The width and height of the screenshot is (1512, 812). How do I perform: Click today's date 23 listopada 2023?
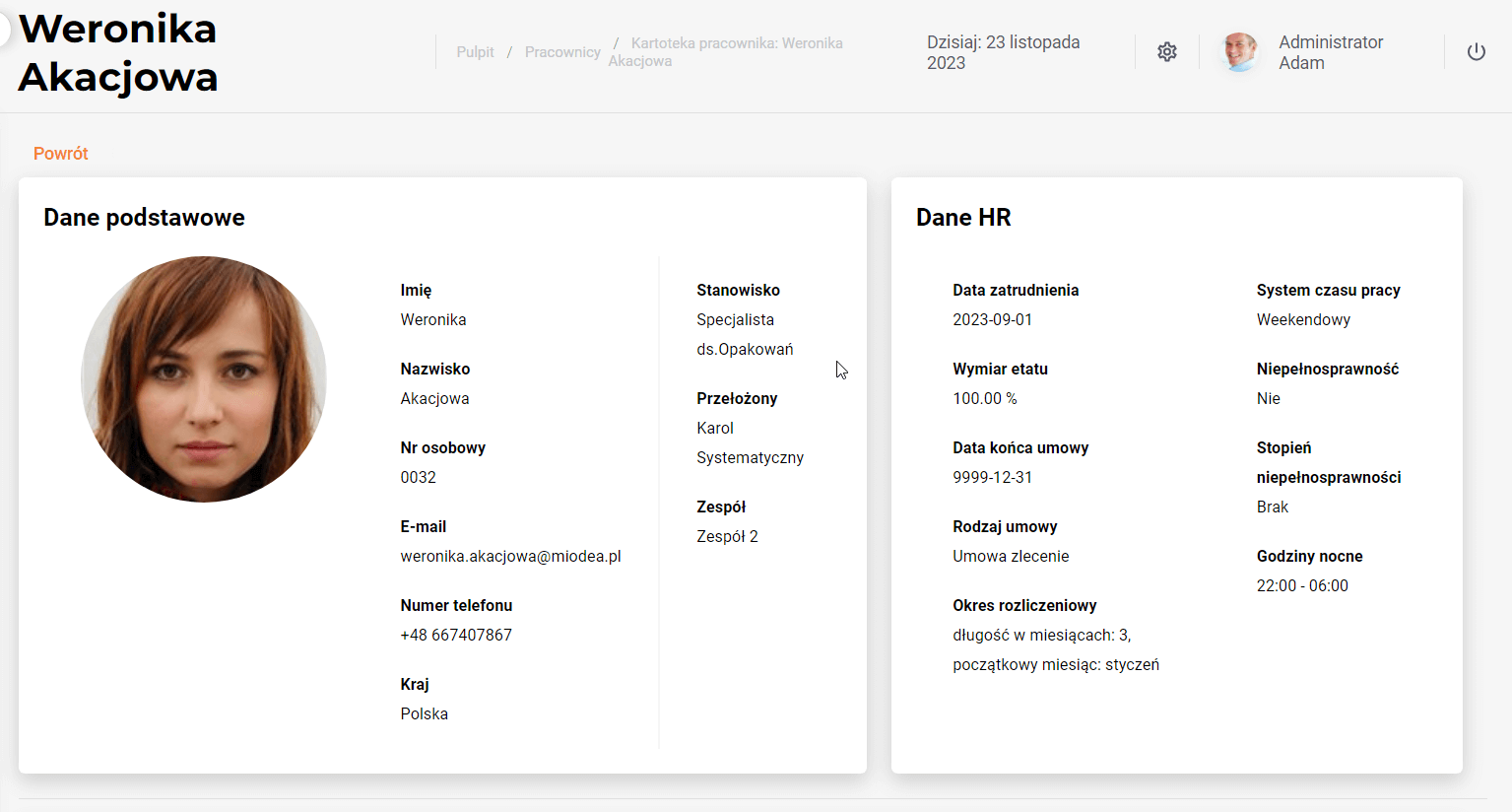(1003, 52)
